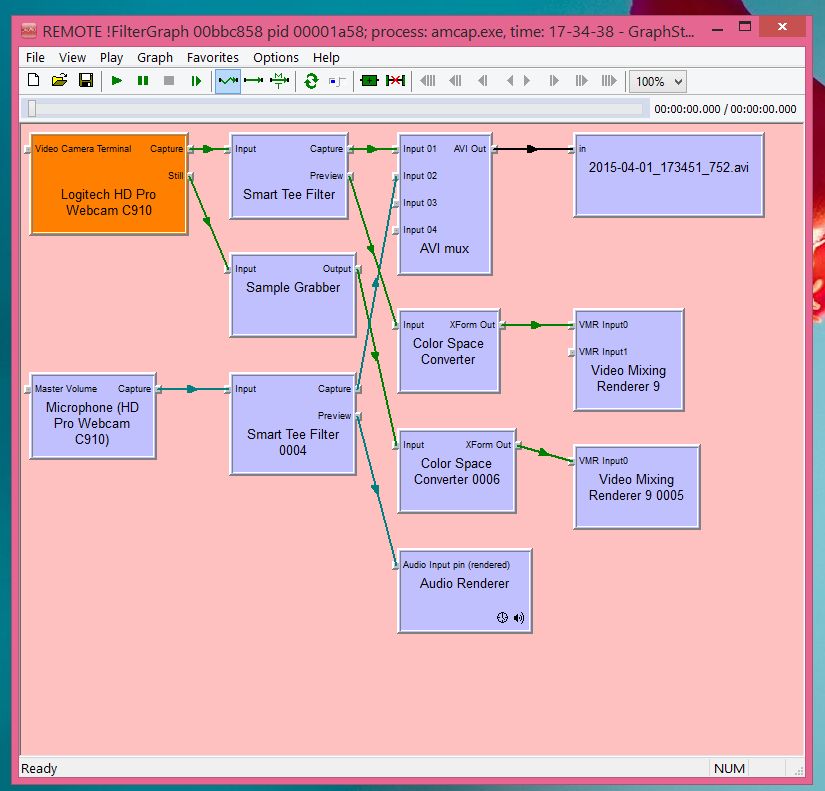Click the single-bar backward seek button
Image resolution: width=825 pixels, height=791 pixels.
point(482,81)
